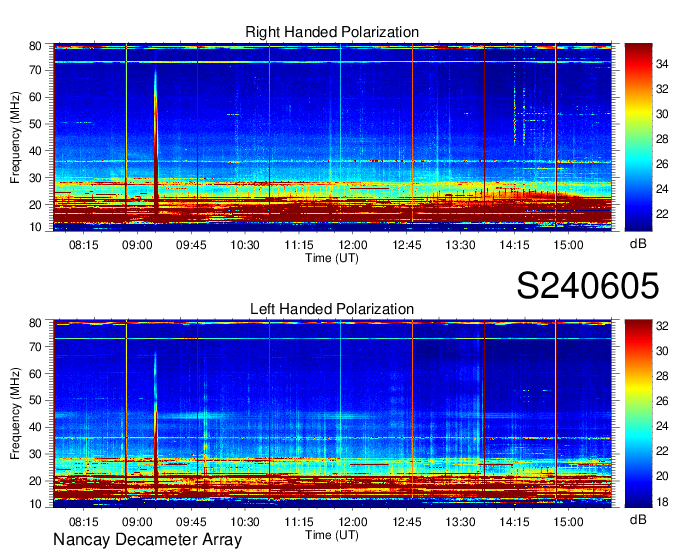Click the '15:00' tick on the lower time axis
This screenshot has height=552, width=680.
(569, 522)
